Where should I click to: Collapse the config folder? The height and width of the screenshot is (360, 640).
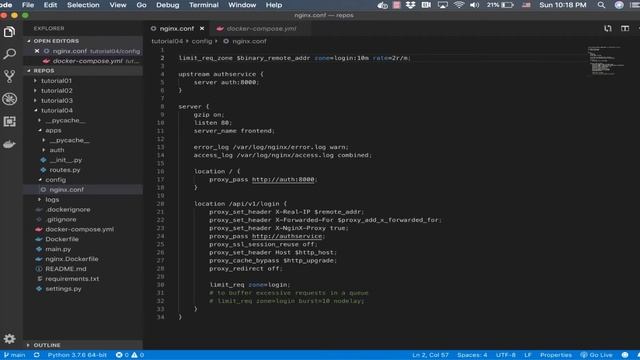[56, 180]
